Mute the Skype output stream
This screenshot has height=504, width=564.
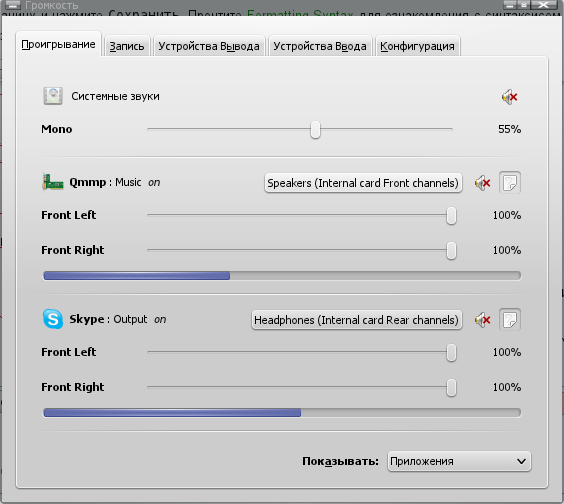pos(483,320)
